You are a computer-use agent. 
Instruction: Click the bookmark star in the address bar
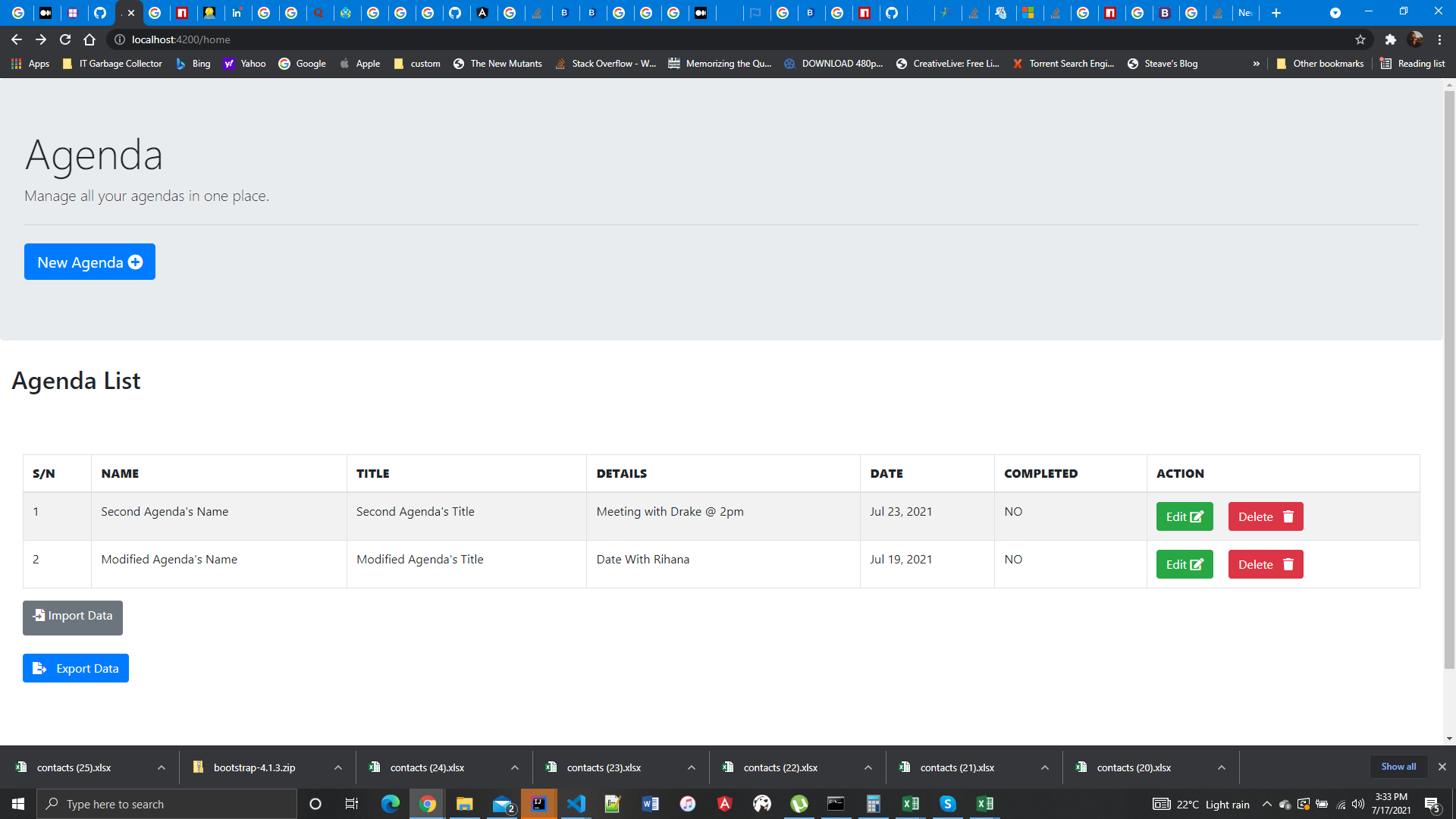1360,39
